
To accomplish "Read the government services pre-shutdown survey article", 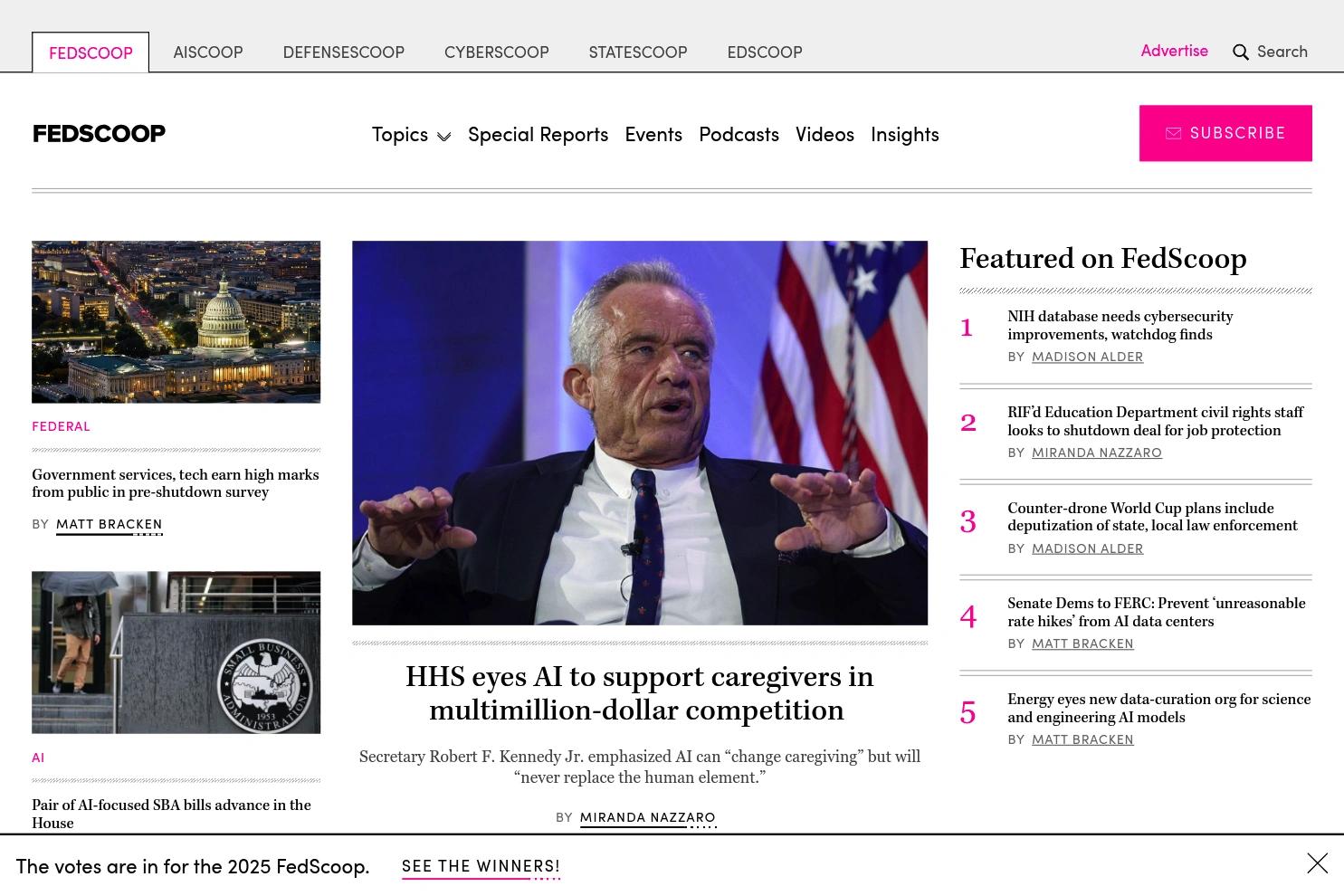I will [176, 483].
